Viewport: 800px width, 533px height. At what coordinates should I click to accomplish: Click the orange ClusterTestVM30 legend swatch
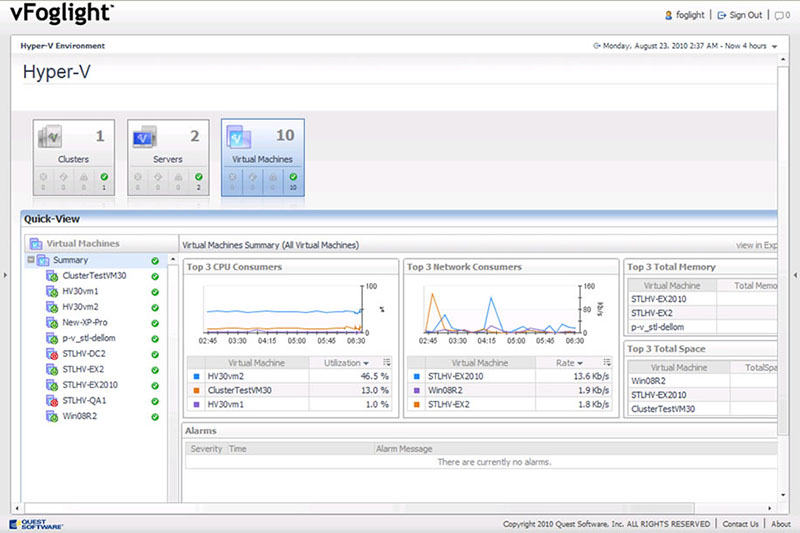[x=196, y=390]
